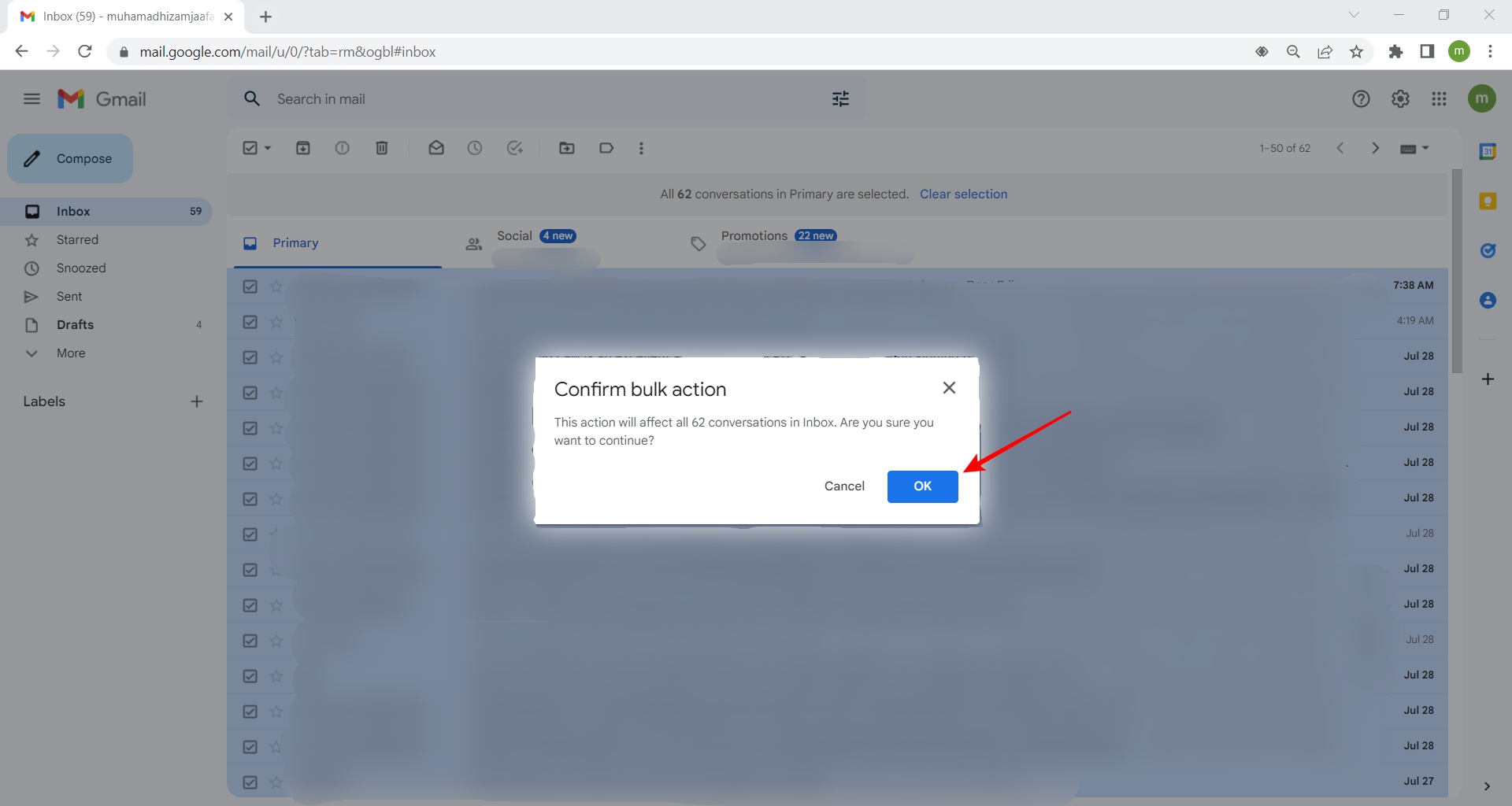Open Chrome three-dot menu
Image resolution: width=1512 pixels, height=806 pixels.
[x=1490, y=52]
